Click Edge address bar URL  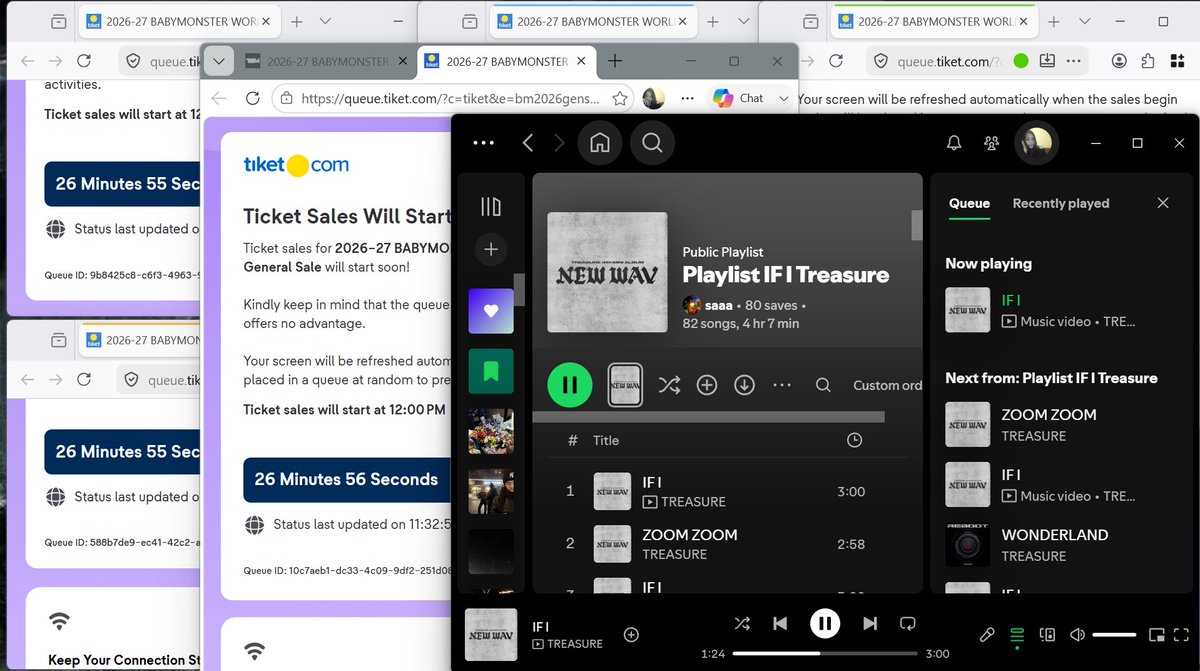450,99
